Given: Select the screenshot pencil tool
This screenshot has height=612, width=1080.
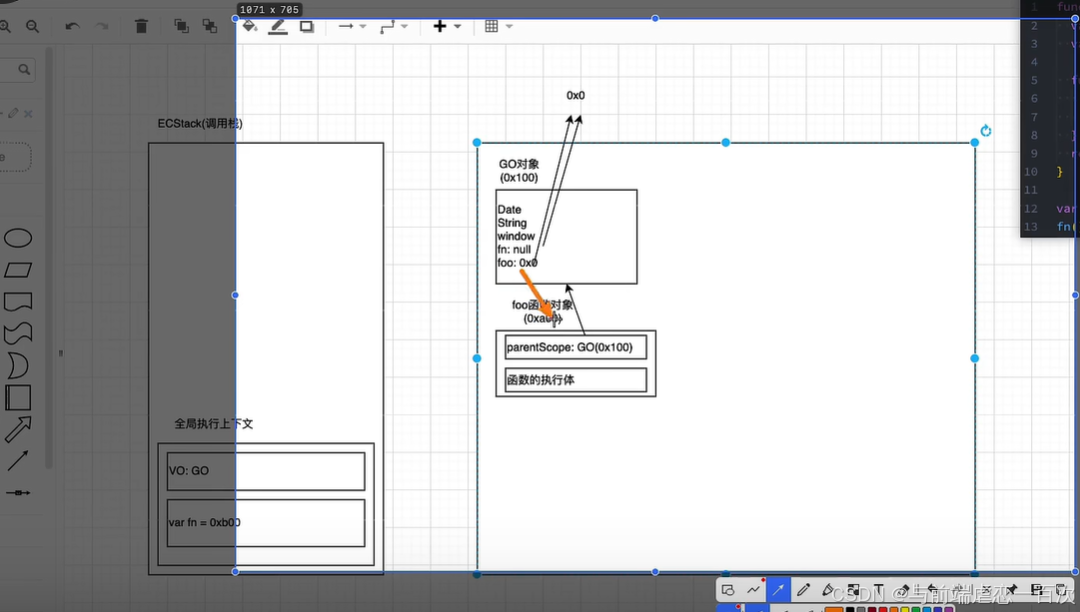Looking at the screenshot, I should 803,590.
